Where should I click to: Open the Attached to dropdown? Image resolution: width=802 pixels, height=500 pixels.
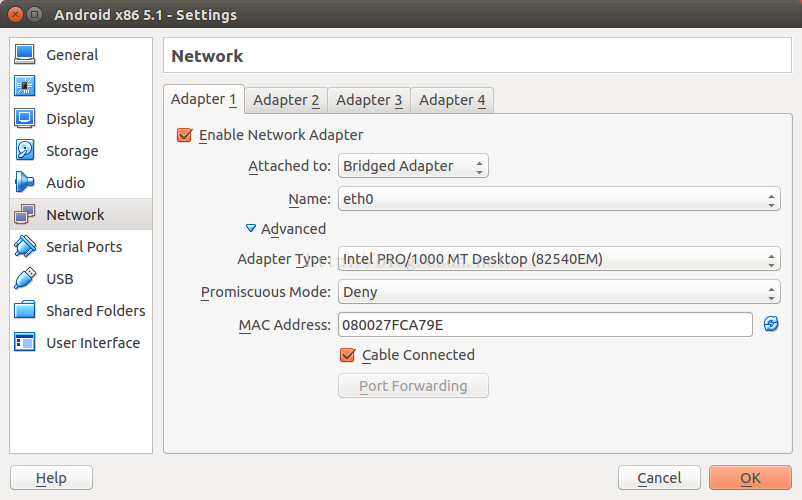413,166
